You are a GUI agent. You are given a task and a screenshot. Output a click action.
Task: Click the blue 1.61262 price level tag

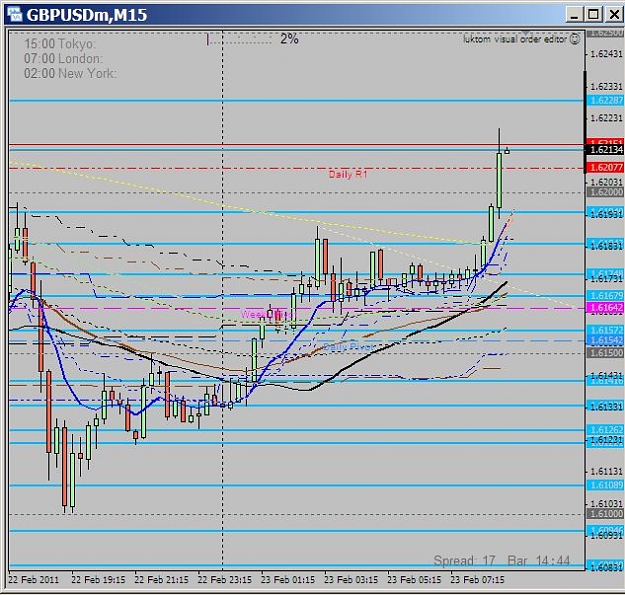[605, 430]
